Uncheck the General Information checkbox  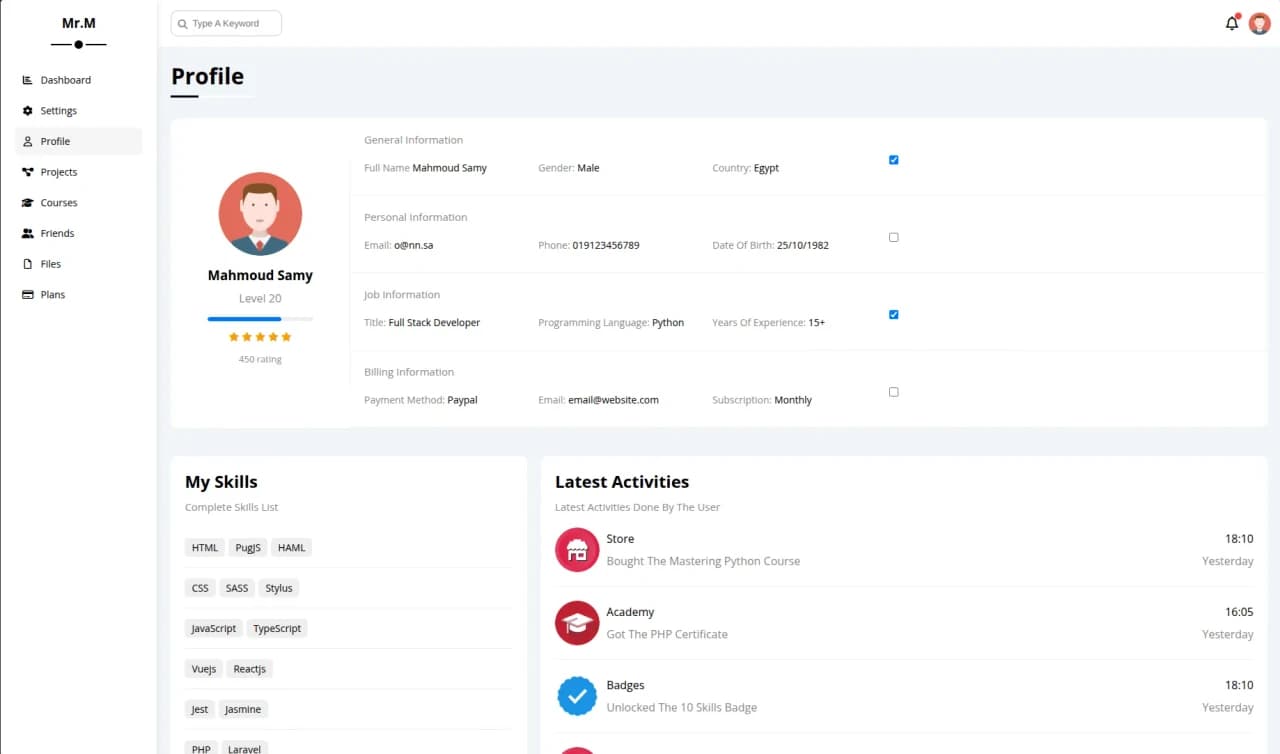pyautogui.click(x=894, y=160)
